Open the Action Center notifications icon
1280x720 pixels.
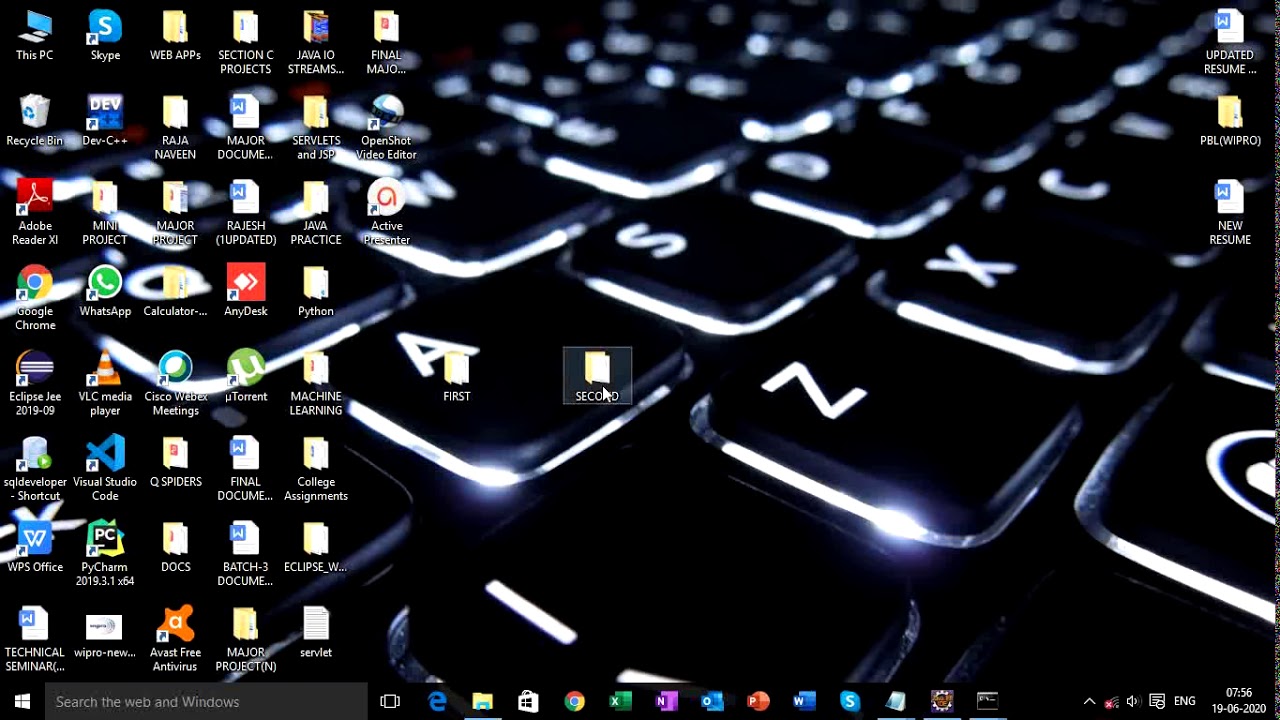1157,701
